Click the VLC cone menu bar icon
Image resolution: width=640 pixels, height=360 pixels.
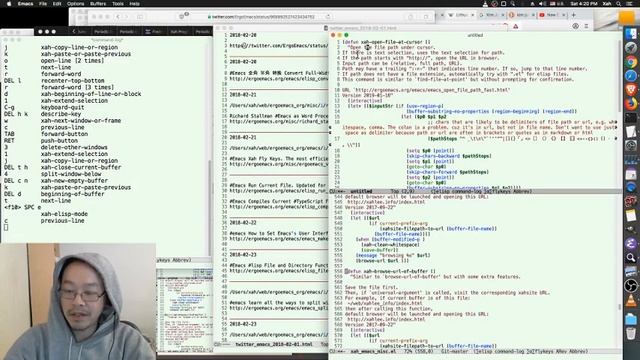point(485,4)
